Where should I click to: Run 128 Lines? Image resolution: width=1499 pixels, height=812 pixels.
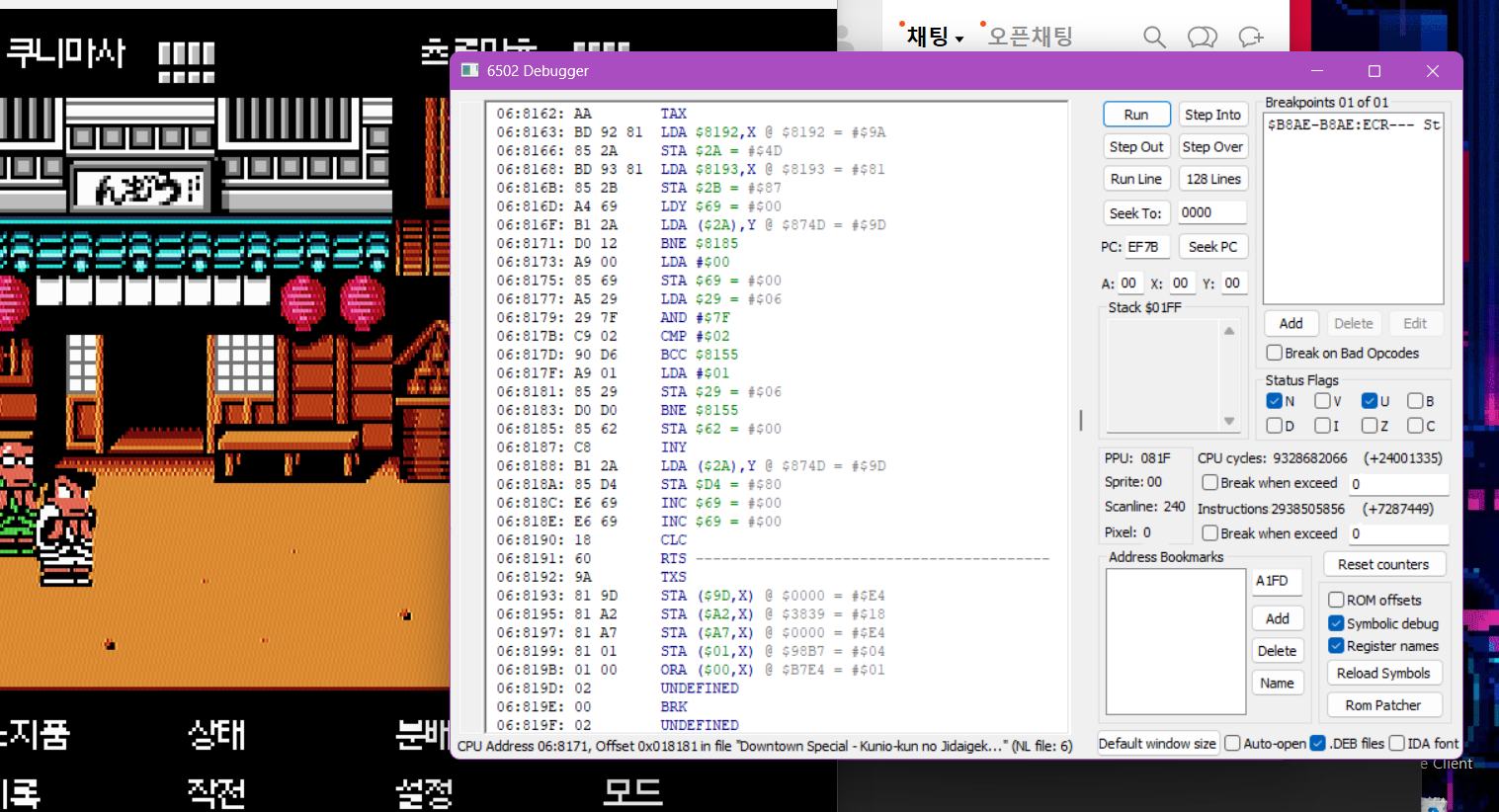click(1212, 179)
